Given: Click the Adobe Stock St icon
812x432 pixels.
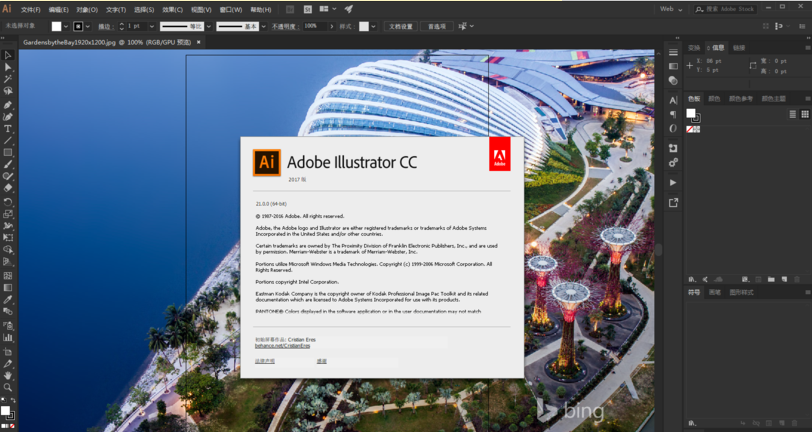Looking at the screenshot, I should click(308, 9).
